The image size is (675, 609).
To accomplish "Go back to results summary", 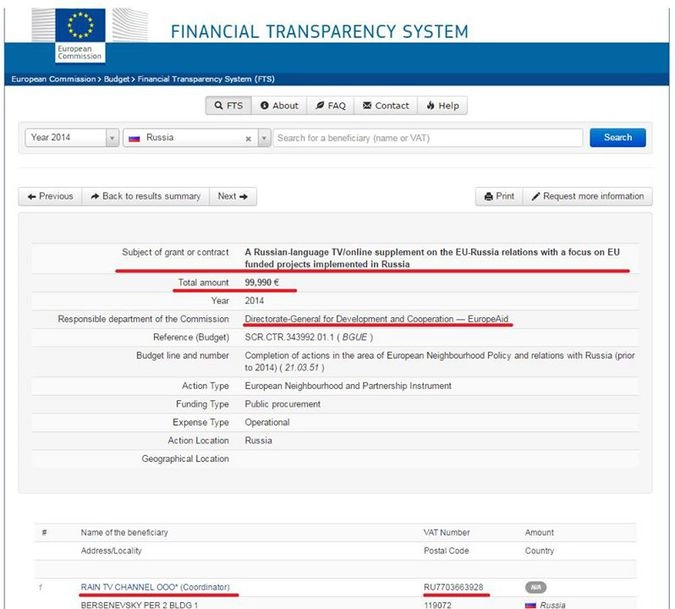I will point(145,196).
